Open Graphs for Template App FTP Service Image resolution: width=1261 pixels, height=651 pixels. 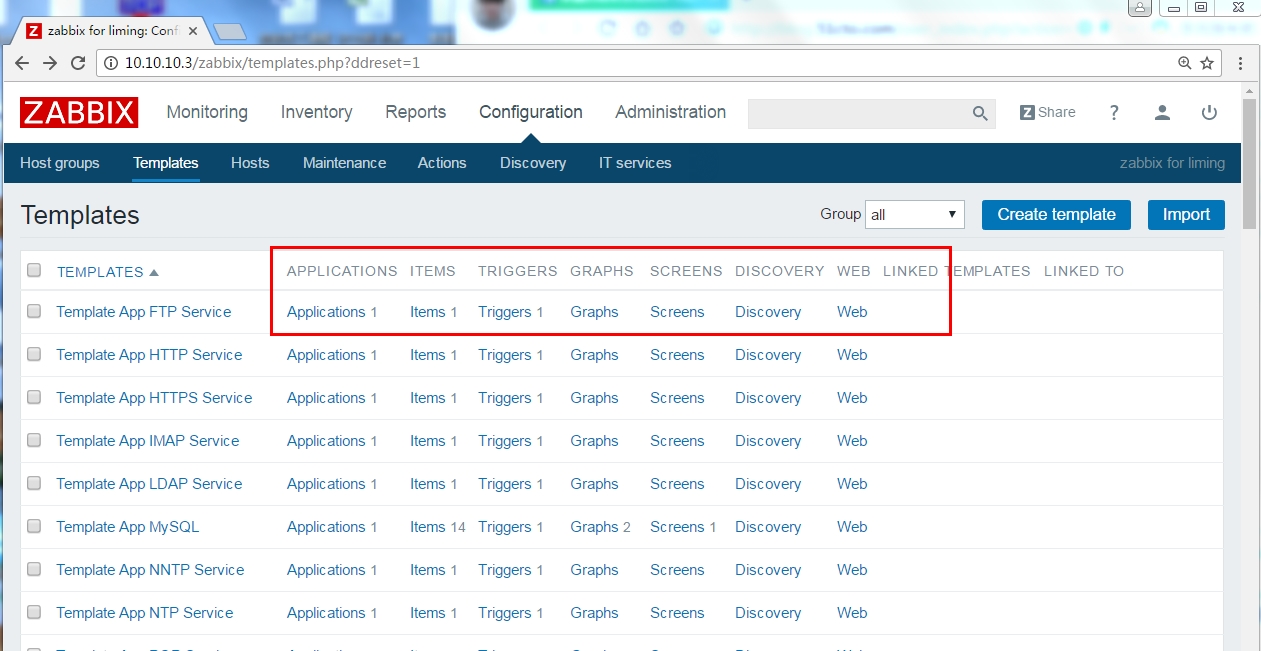click(x=595, y=311)
